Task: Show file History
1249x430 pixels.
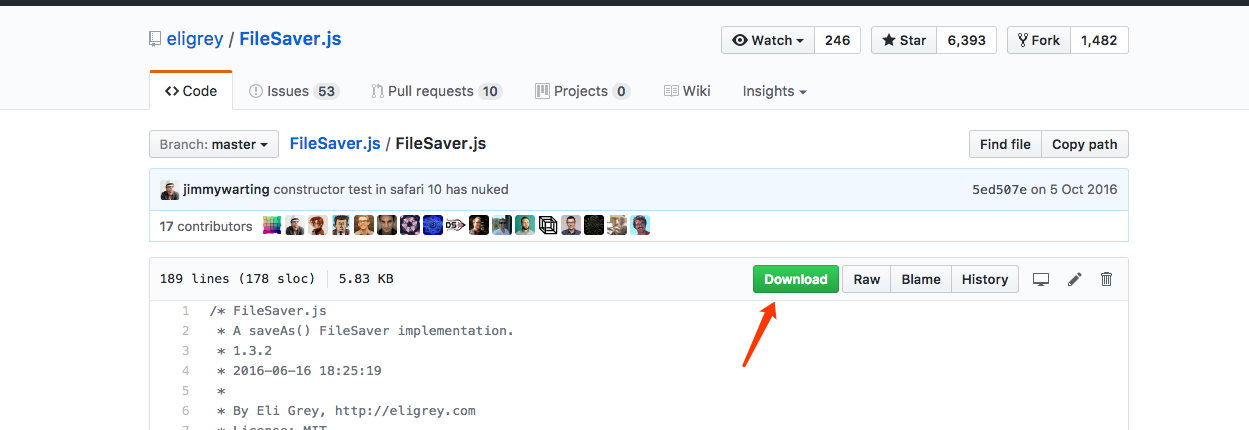Action: tap(985, 279)
